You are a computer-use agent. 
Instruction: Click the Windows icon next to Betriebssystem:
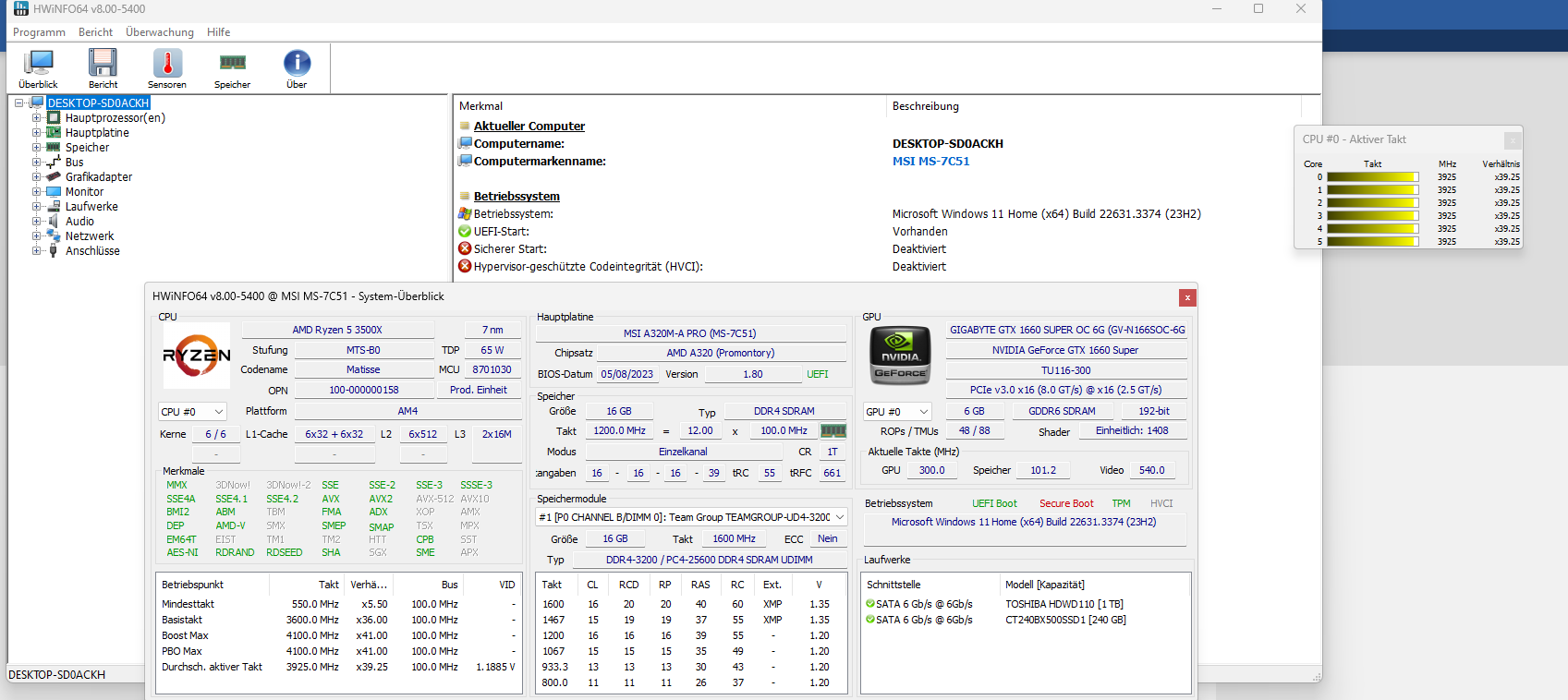click(466, 214)
